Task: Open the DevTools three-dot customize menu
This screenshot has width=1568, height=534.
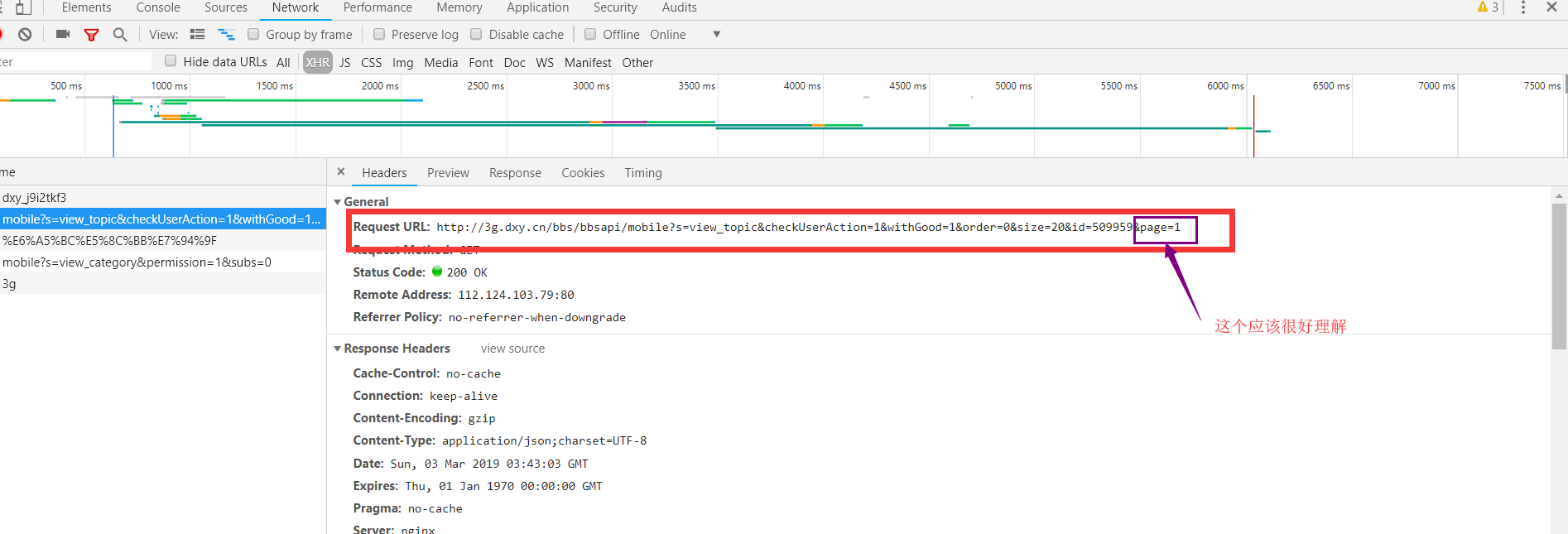Action: coord(1523,7)
